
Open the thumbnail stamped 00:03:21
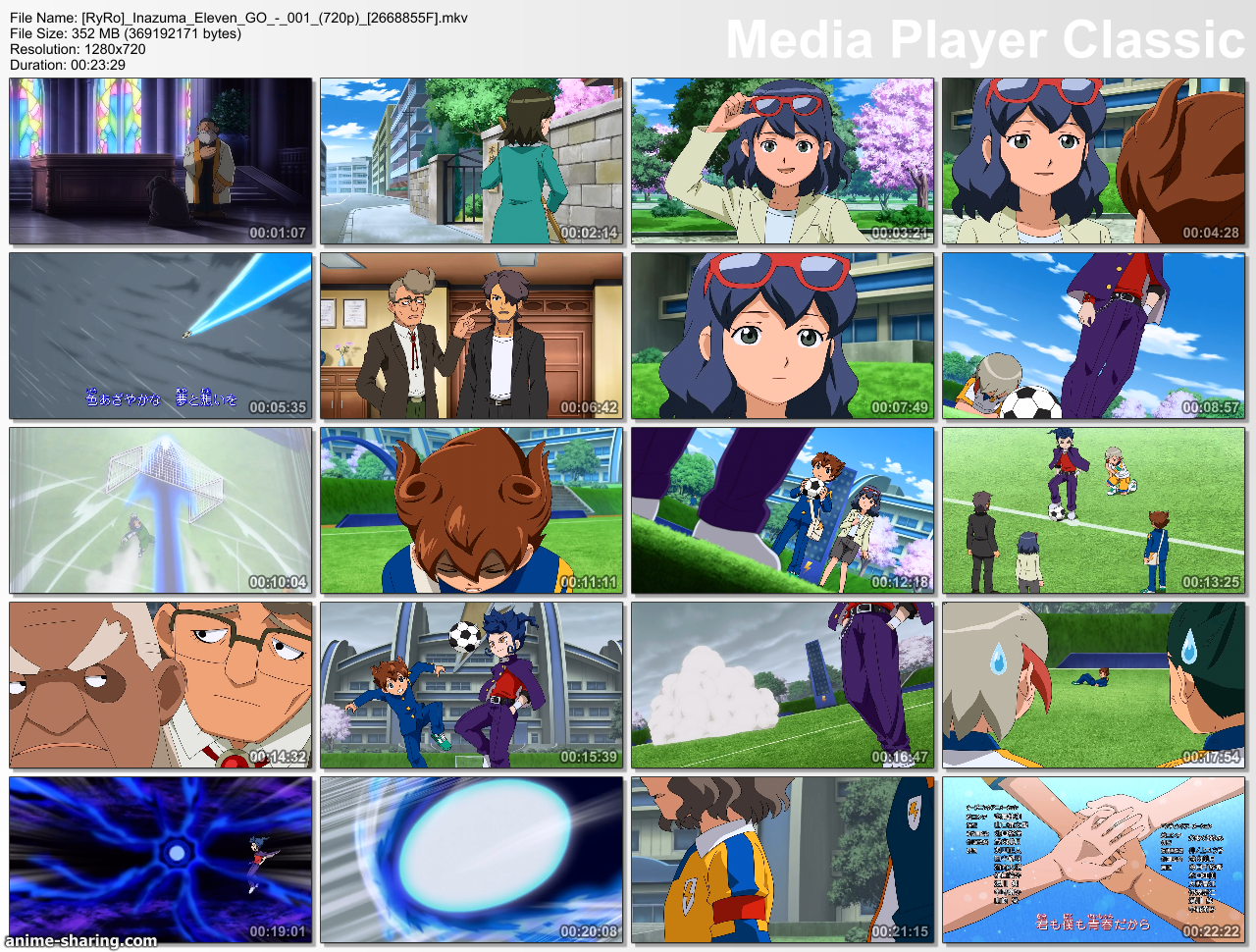coord(783,161)
